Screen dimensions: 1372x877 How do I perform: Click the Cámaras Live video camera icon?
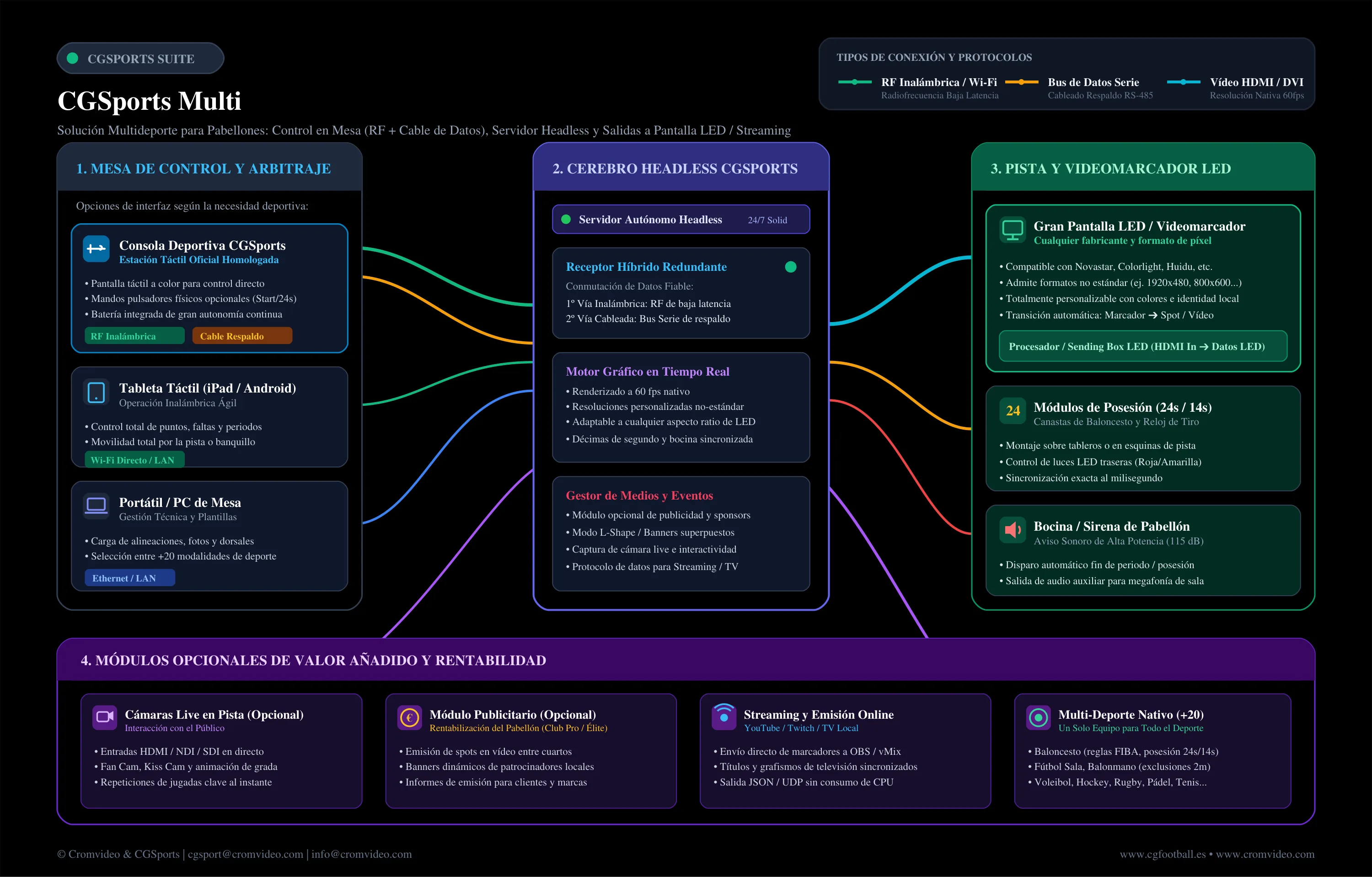105,717
